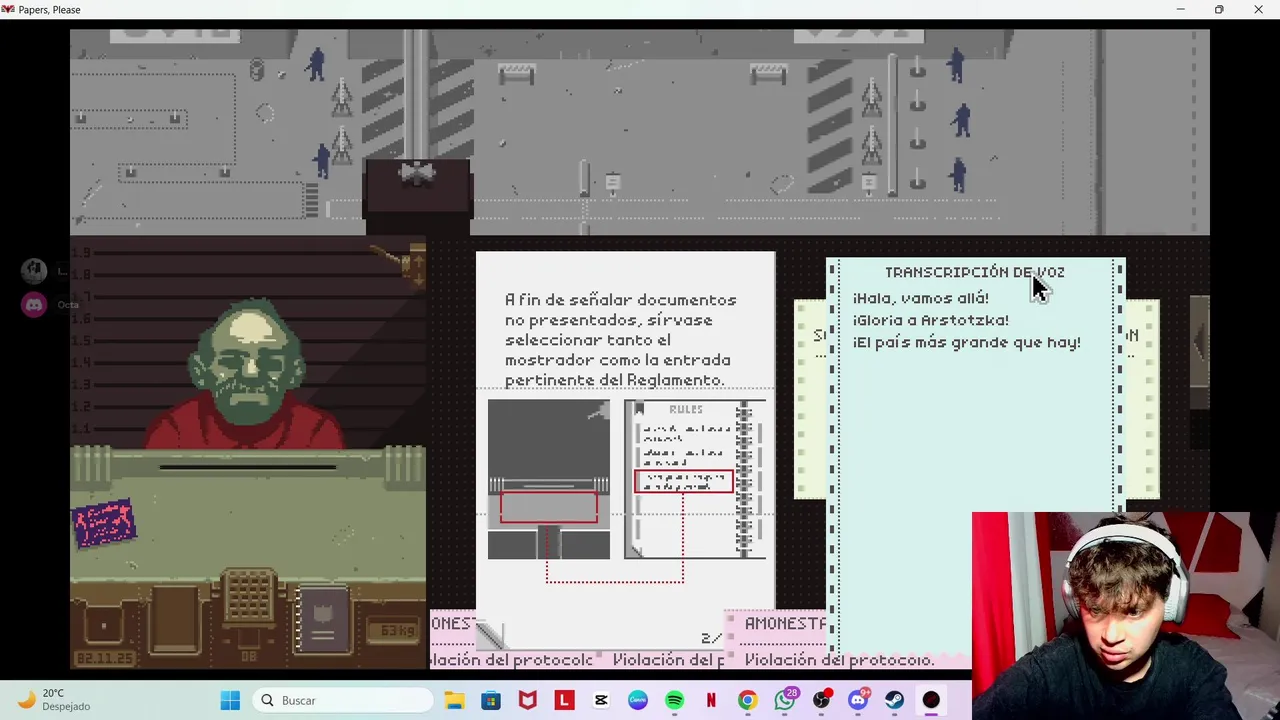Viewport: 1280px width, 720px height.
Task: Select the line ¡Hala, vamos allá!
Action: pos(920,298)
